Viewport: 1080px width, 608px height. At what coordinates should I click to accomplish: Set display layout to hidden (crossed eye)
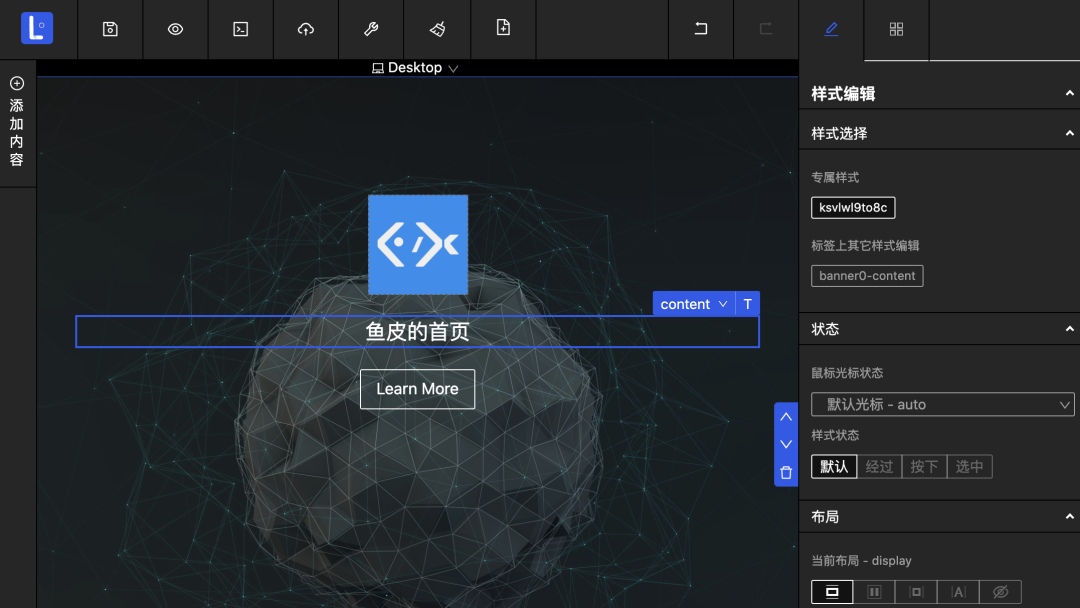pos(1000,592)
